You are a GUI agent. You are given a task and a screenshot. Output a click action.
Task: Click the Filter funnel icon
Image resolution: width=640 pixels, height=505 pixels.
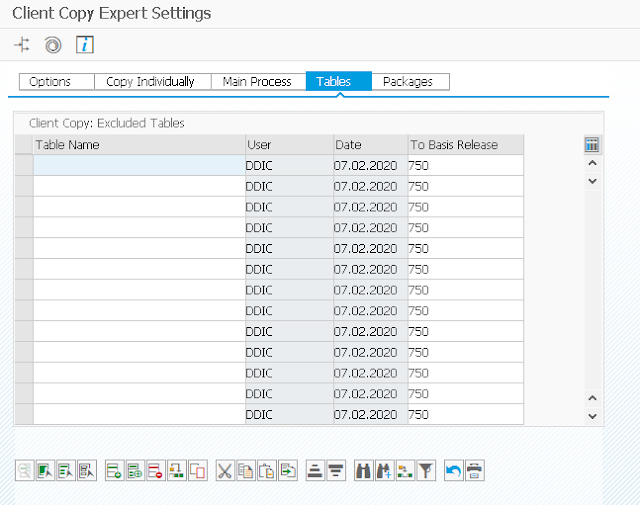click(426, 471)
